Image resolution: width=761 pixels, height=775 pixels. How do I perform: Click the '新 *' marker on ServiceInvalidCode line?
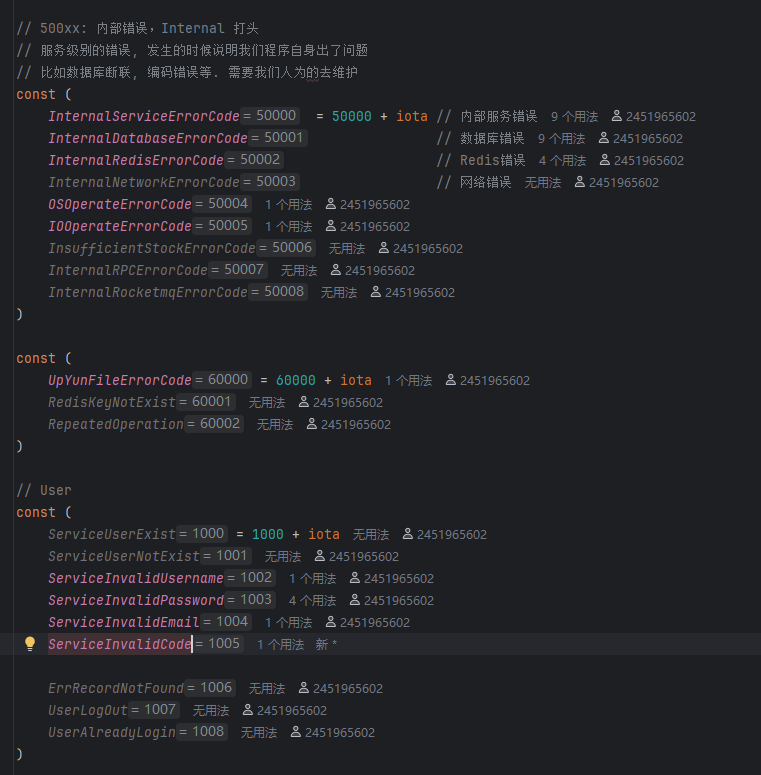326,645
